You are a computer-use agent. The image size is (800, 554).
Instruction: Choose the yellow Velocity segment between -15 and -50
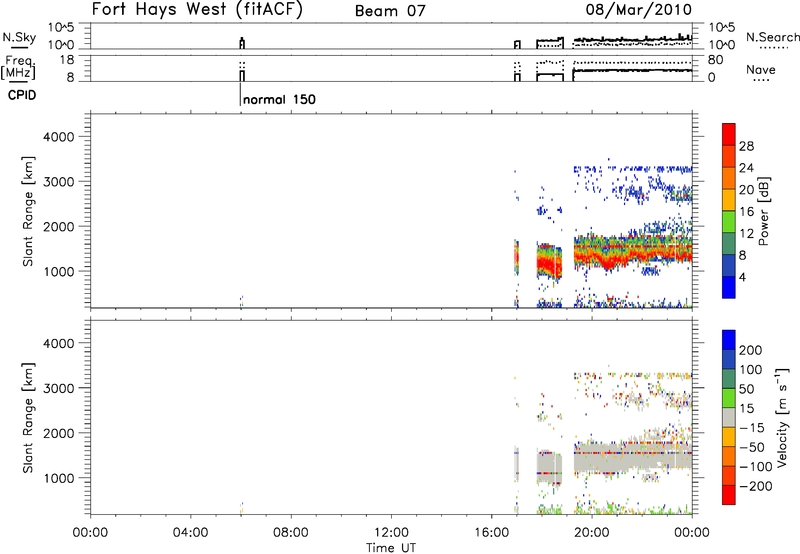tap(729, 437)
